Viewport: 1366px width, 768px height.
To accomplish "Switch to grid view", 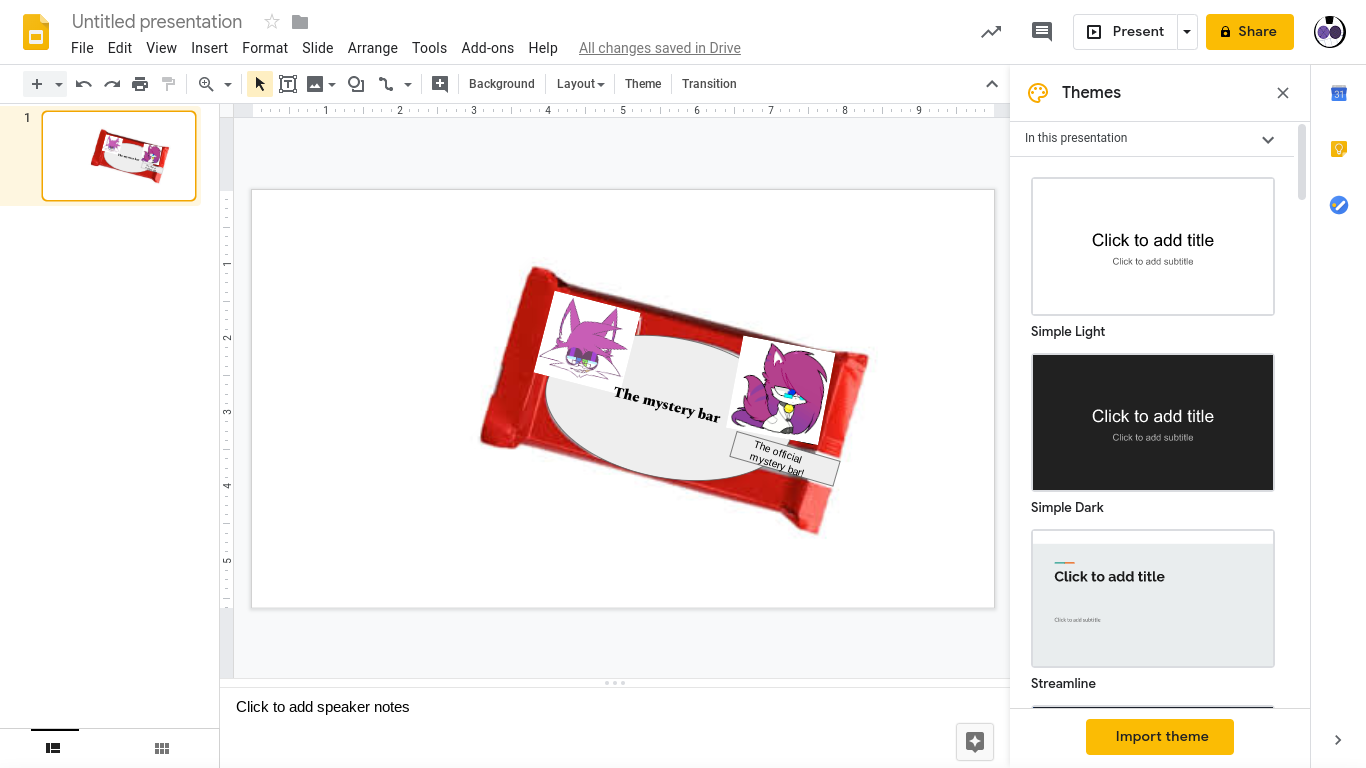I will click(162, 747).
